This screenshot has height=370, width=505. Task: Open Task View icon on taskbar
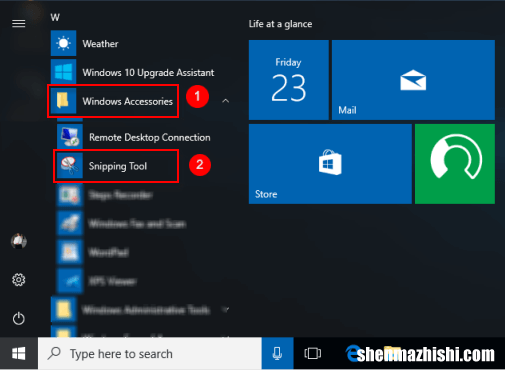tap(313, 353)
